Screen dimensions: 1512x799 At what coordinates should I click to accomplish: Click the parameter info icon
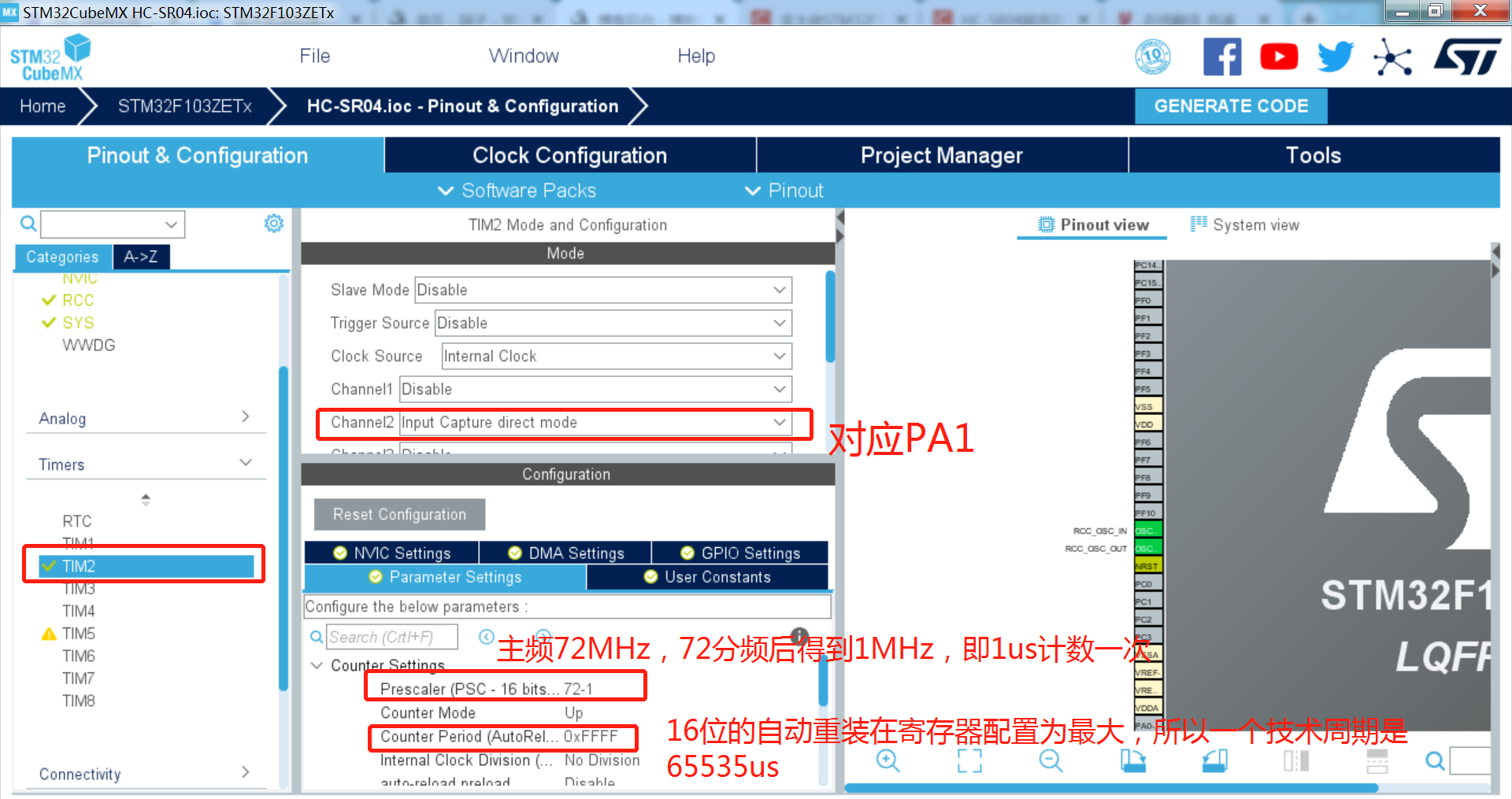(x=799, y=635)
